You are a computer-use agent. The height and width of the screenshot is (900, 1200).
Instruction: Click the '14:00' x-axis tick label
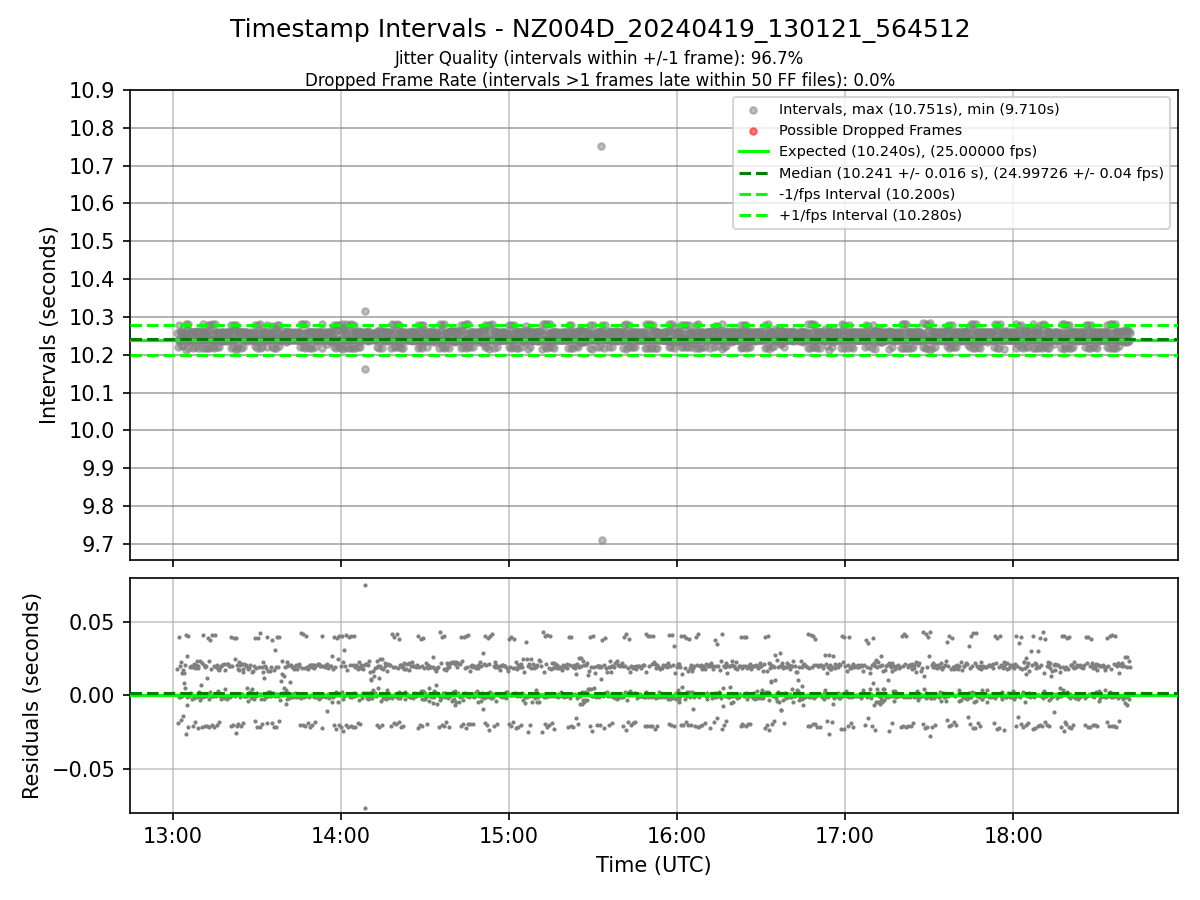tap(341, 835)
